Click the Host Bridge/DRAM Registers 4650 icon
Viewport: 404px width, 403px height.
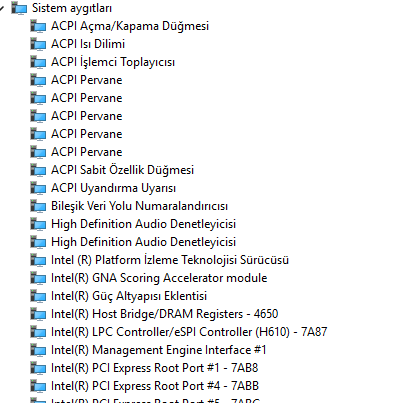(x=38, y=314)
